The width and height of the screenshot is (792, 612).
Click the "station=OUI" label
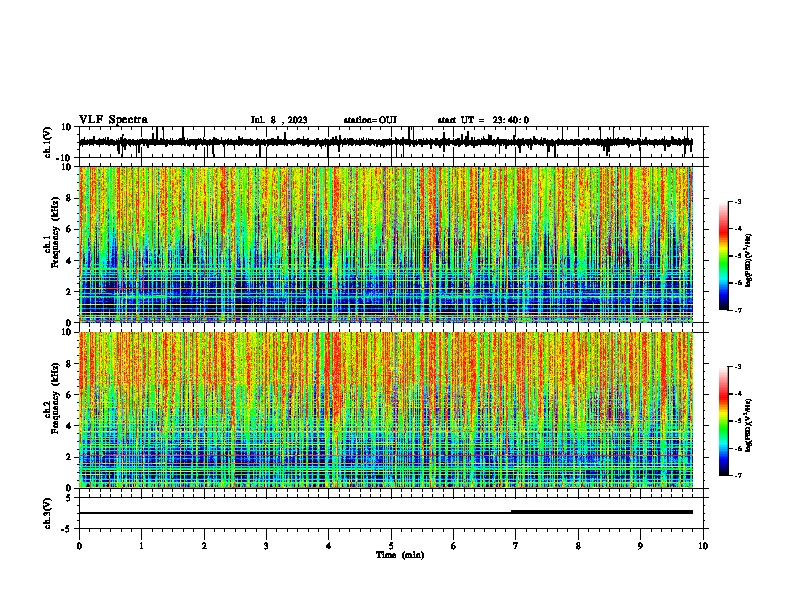click(x=370, y=120)
